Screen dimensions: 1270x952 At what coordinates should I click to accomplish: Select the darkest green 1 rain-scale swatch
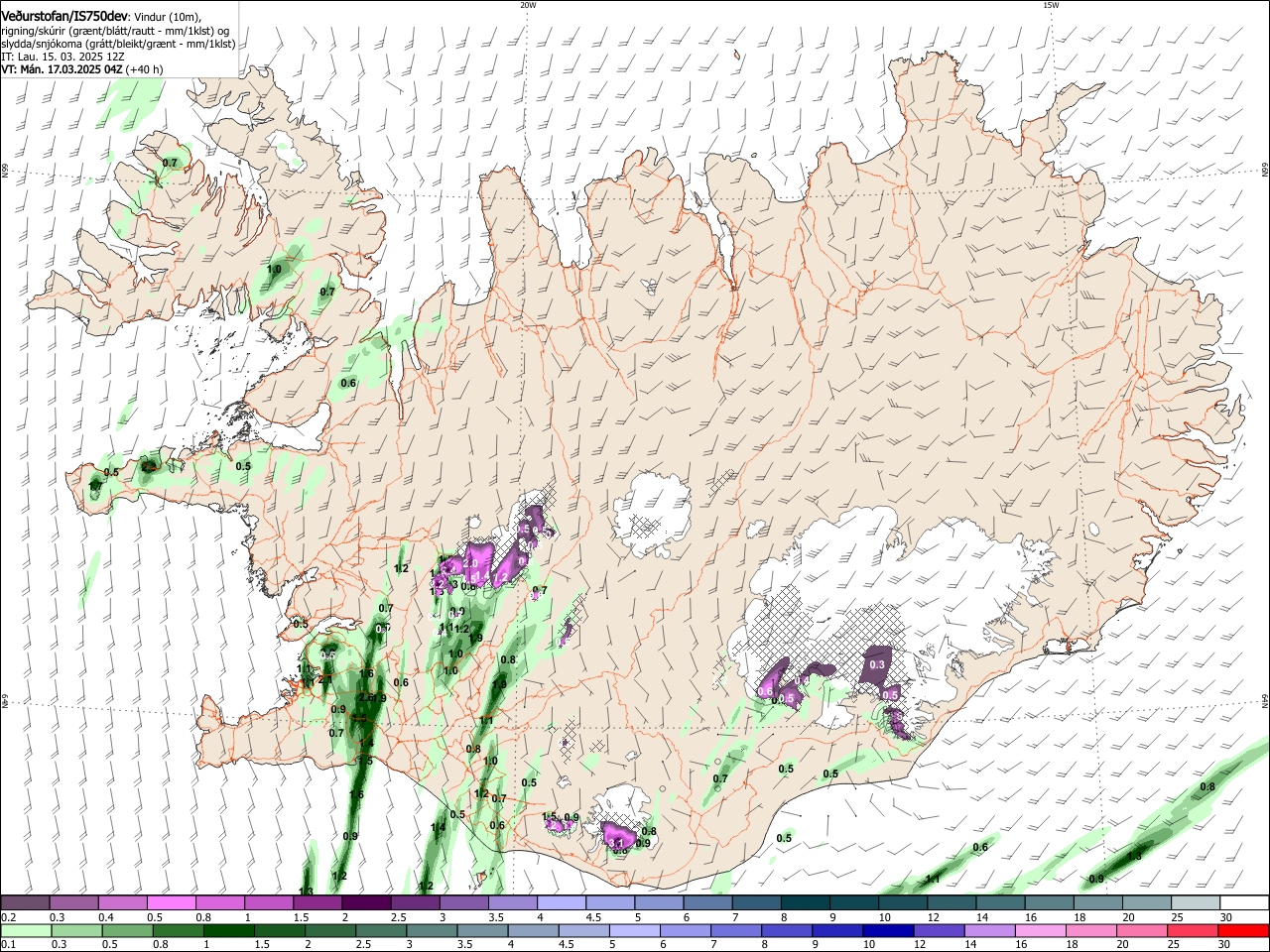[x=228, y=930]
